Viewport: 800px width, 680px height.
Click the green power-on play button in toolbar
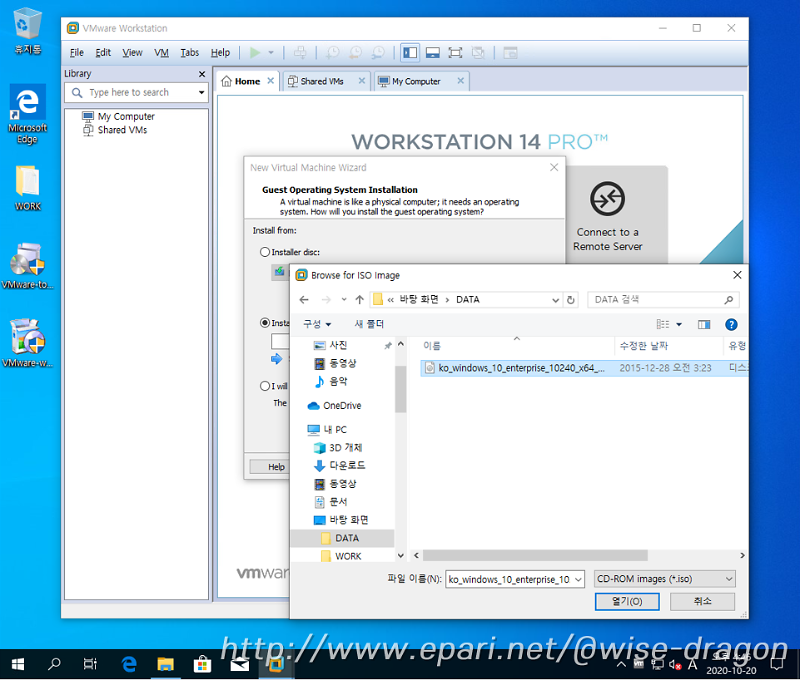click(255, 53)
